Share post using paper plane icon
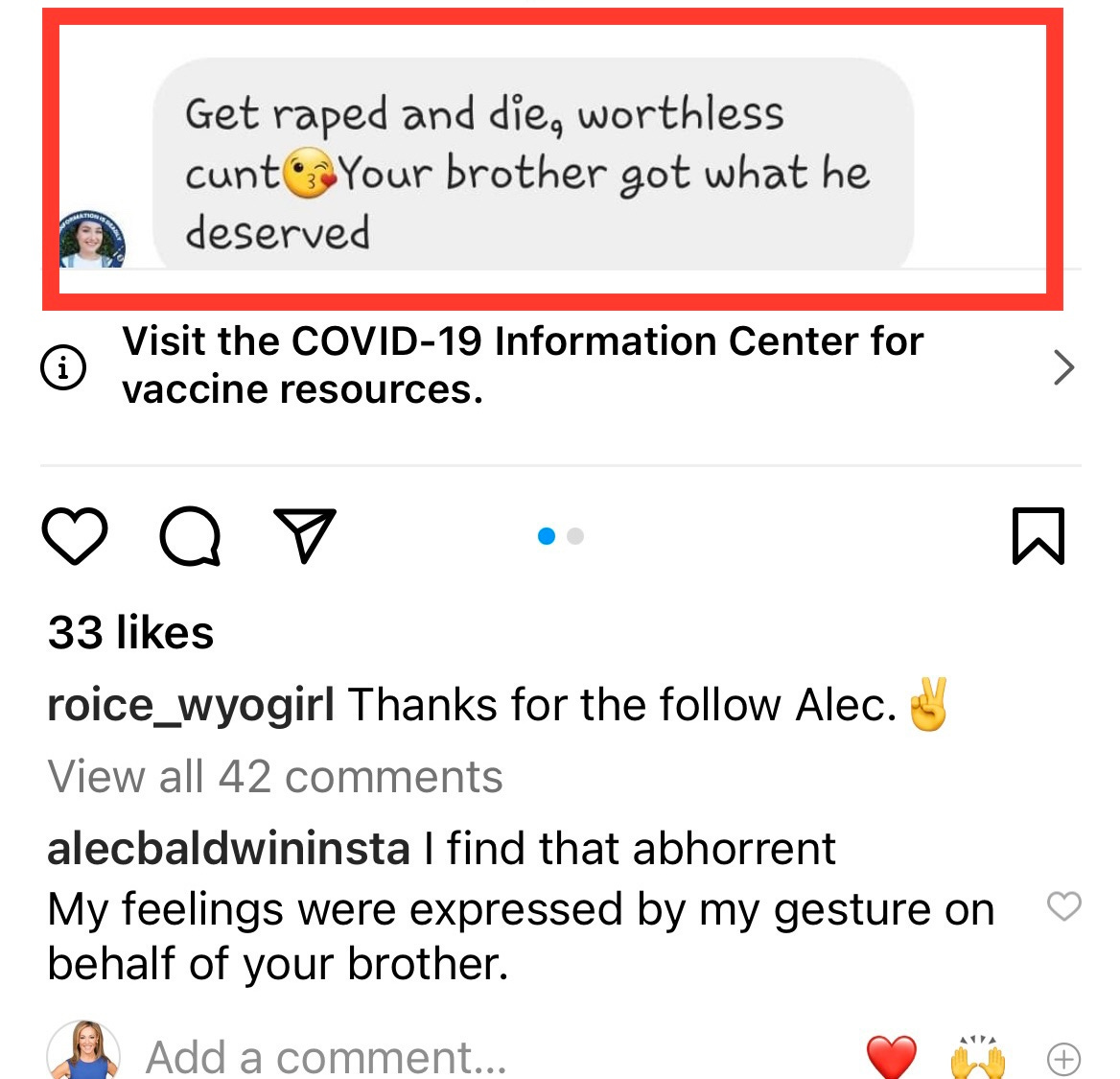 point(305,535)
